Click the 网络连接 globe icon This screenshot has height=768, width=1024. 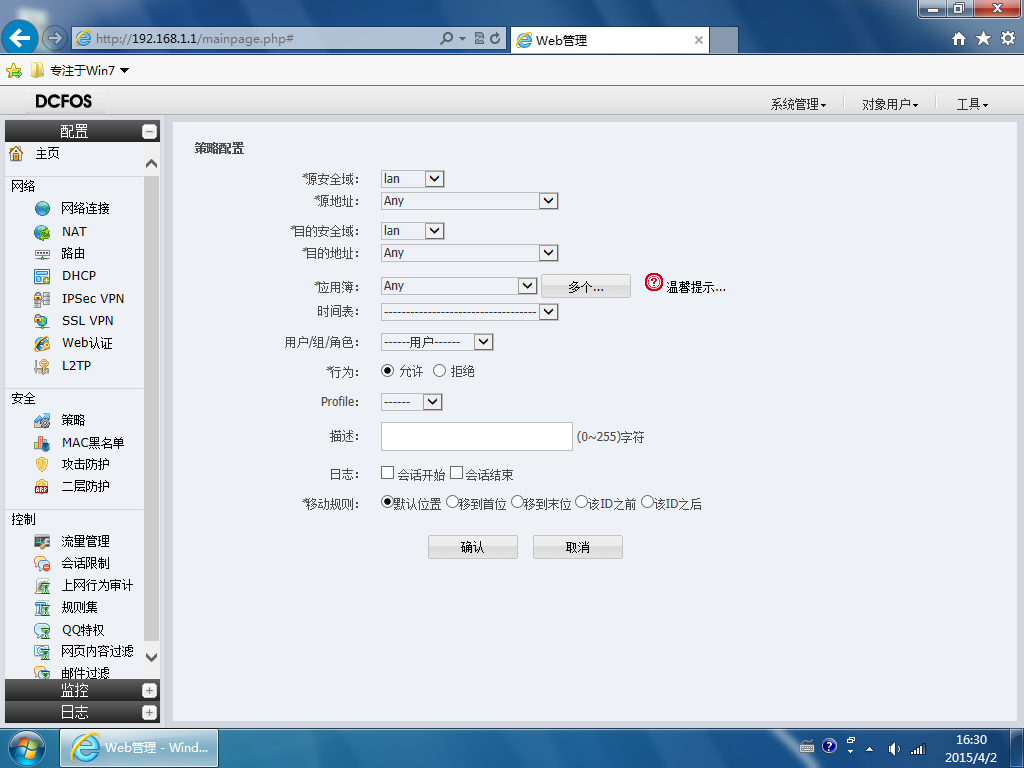42,208
